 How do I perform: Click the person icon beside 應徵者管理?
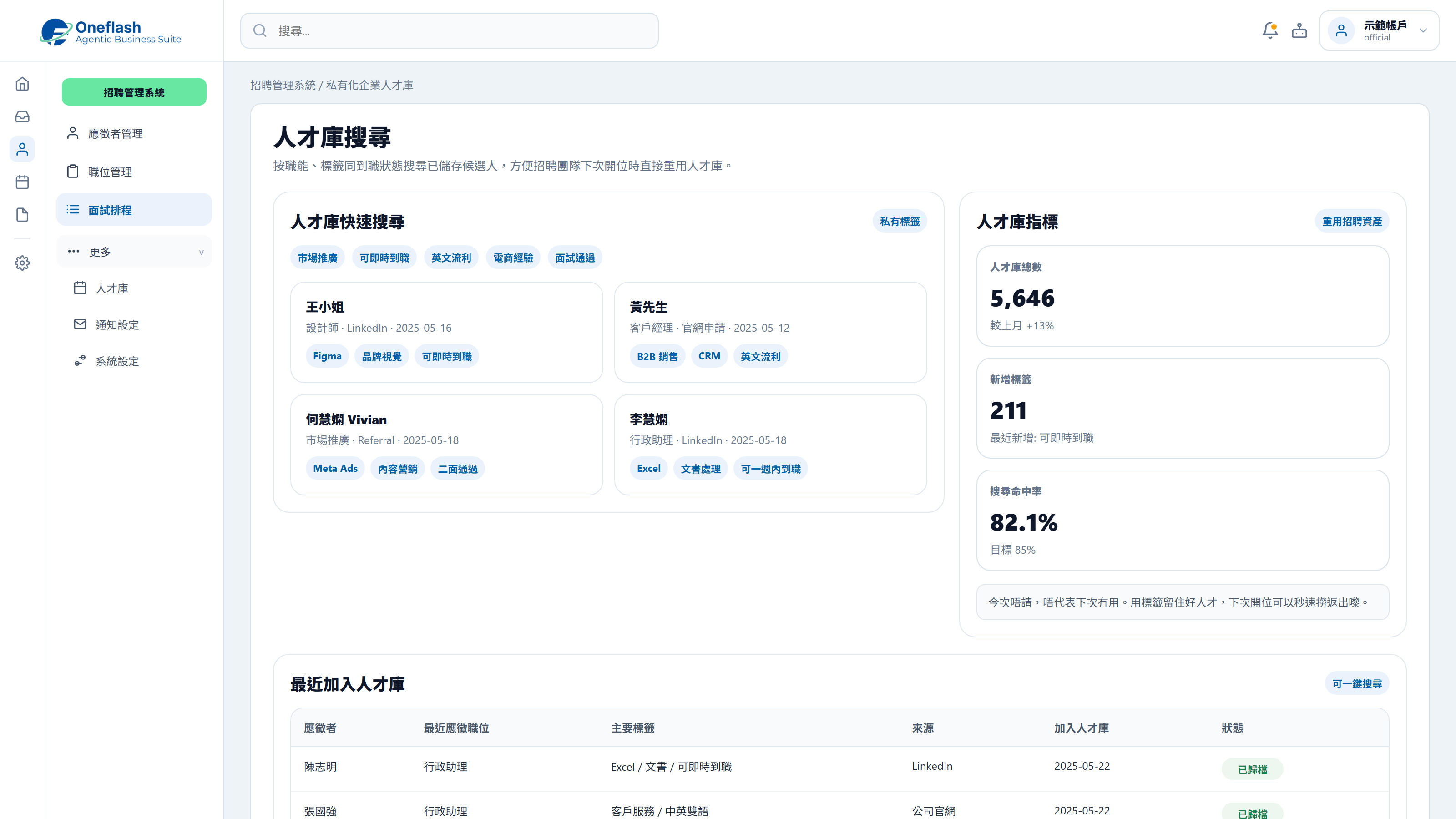73,133
